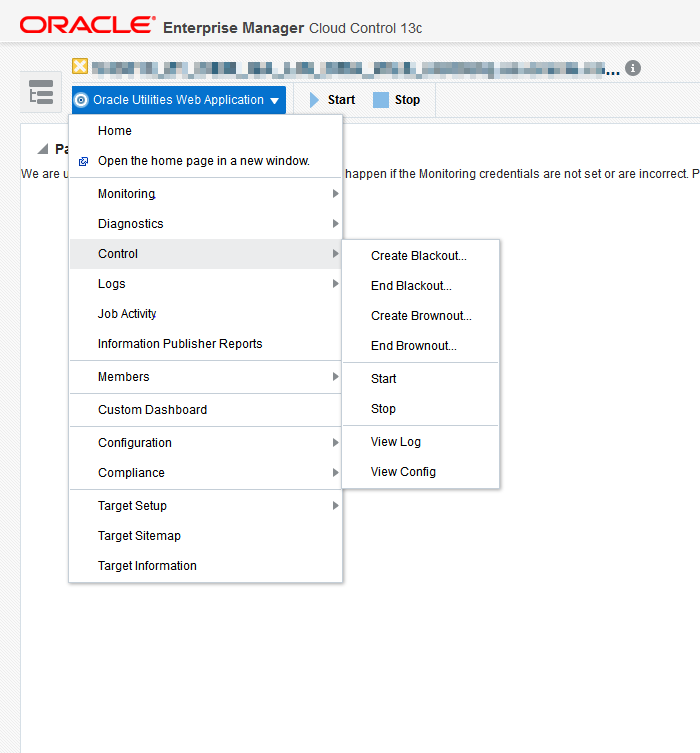
Task: Click the Oracle Utilities target type icon
Action: pos(81,100)
